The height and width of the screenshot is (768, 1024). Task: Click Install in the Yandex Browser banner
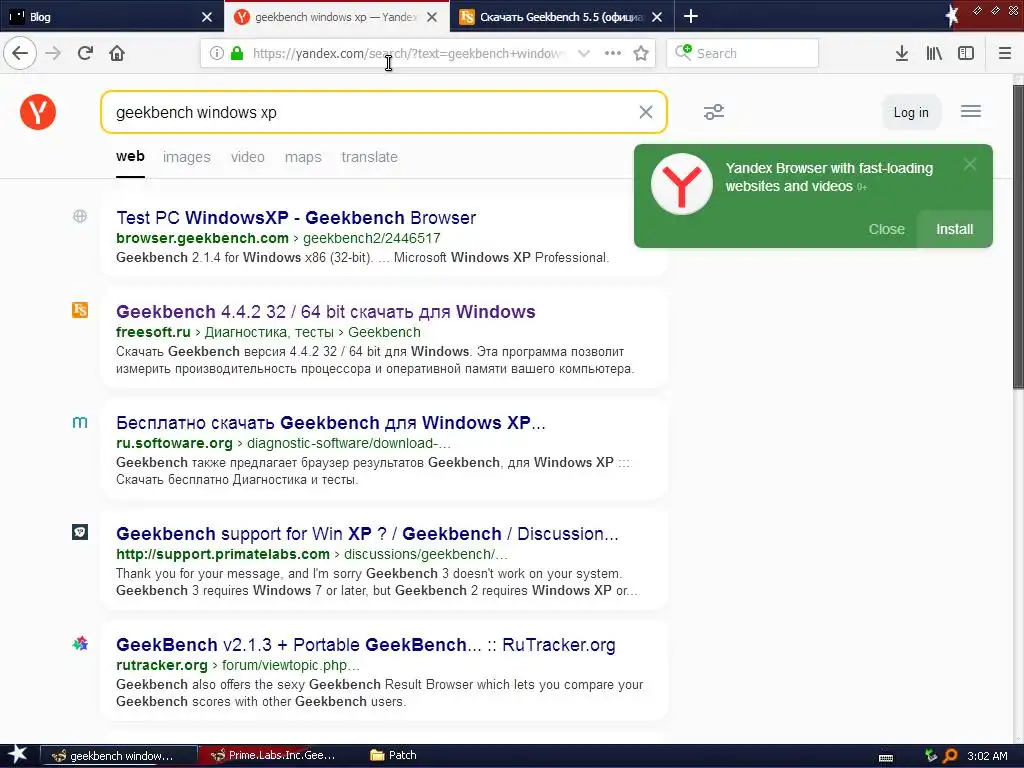point(955,229)
